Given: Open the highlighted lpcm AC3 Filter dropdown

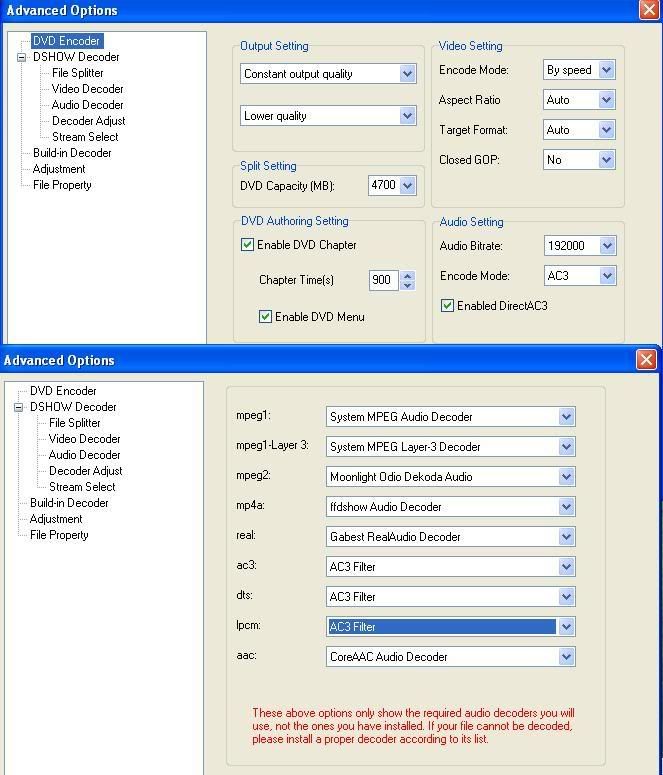Looking at the screenshot, I should [566, 627].
